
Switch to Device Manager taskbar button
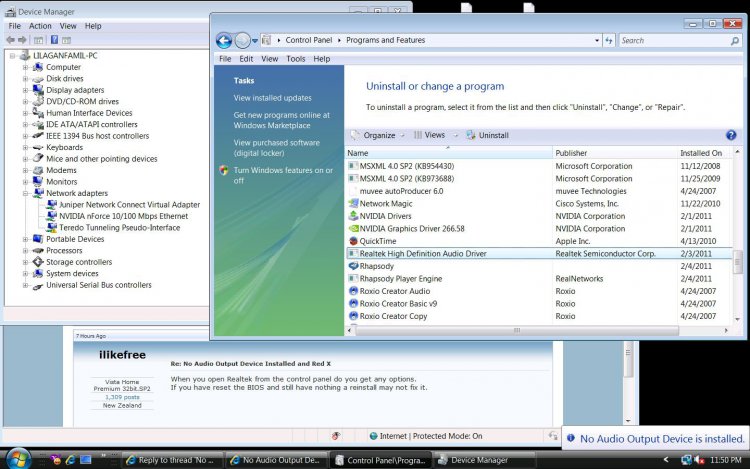pyautogui.click(x=483, y=460)
